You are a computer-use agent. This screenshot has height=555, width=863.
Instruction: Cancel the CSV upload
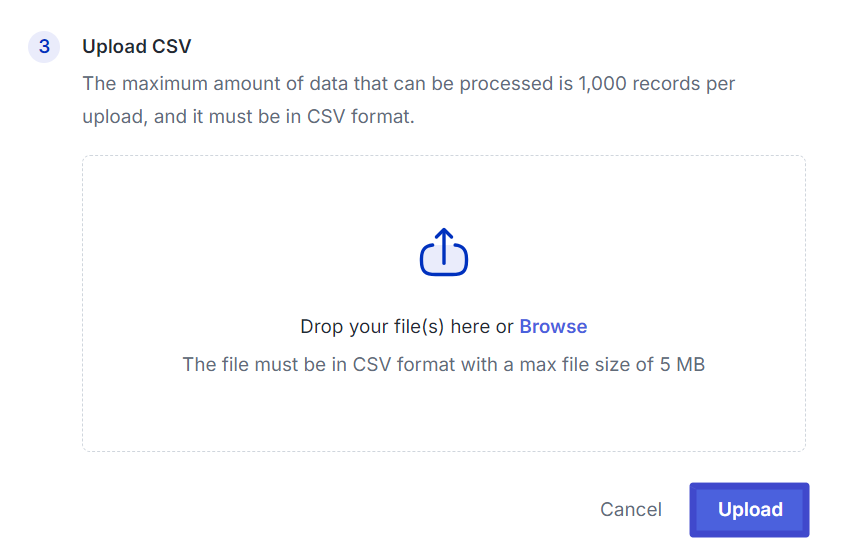tap(630, 510)
